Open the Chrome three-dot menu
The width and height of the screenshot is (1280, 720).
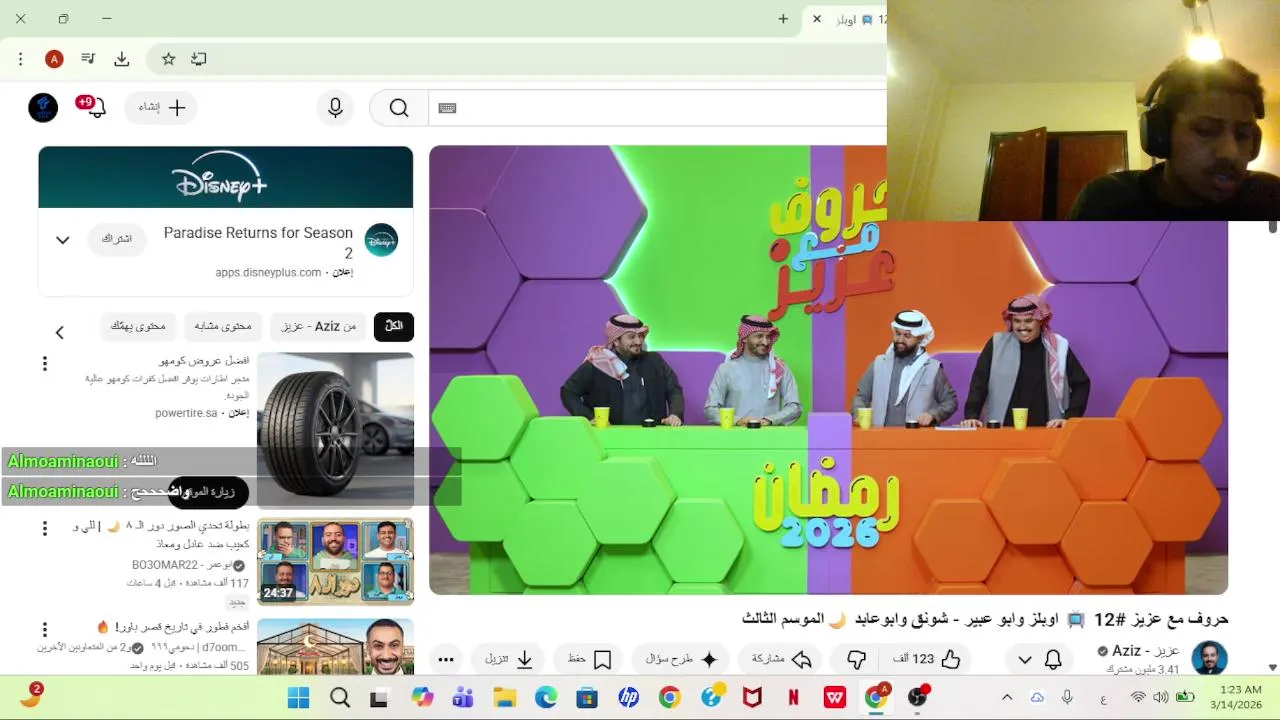click(x=20, y=59)
